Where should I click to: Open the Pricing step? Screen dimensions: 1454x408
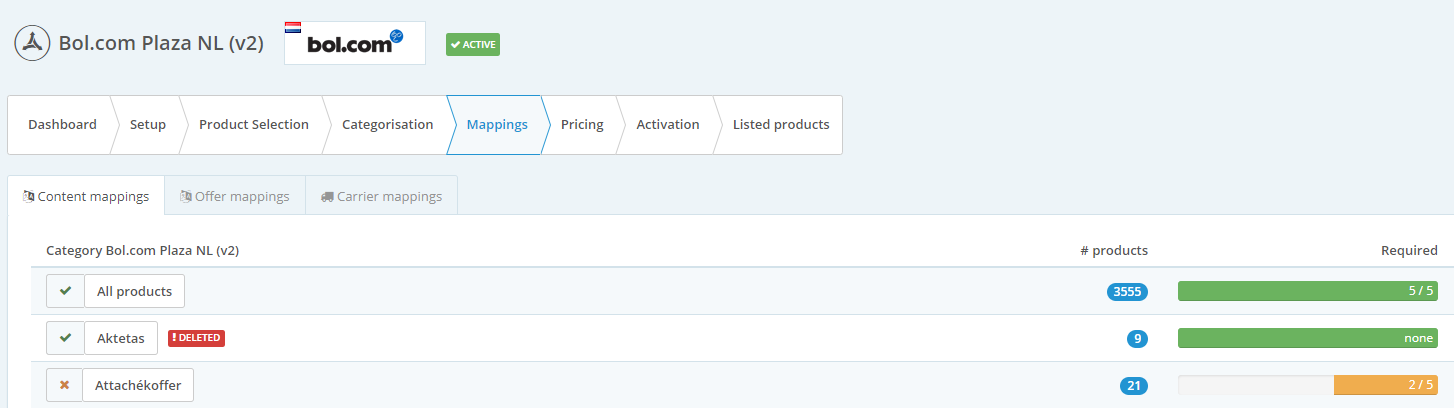582,125
